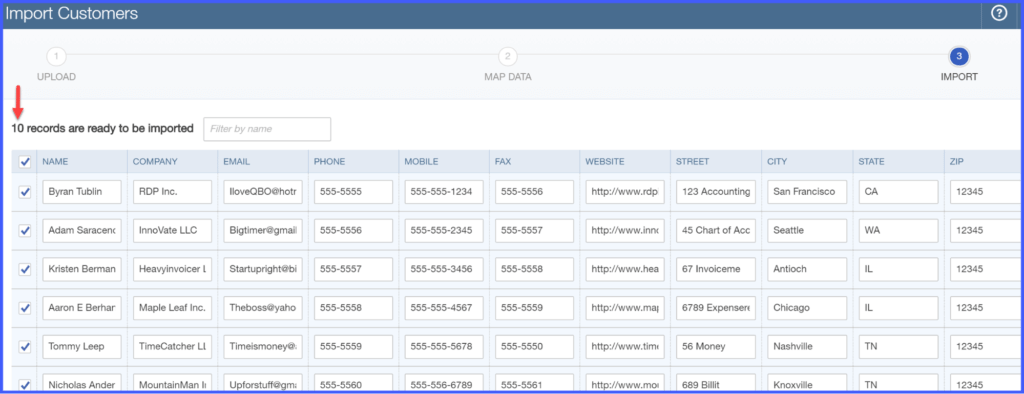This screenshot has width=1024, height=394.
Task: Edit the Byran Tublin name field
Action: 82,192
